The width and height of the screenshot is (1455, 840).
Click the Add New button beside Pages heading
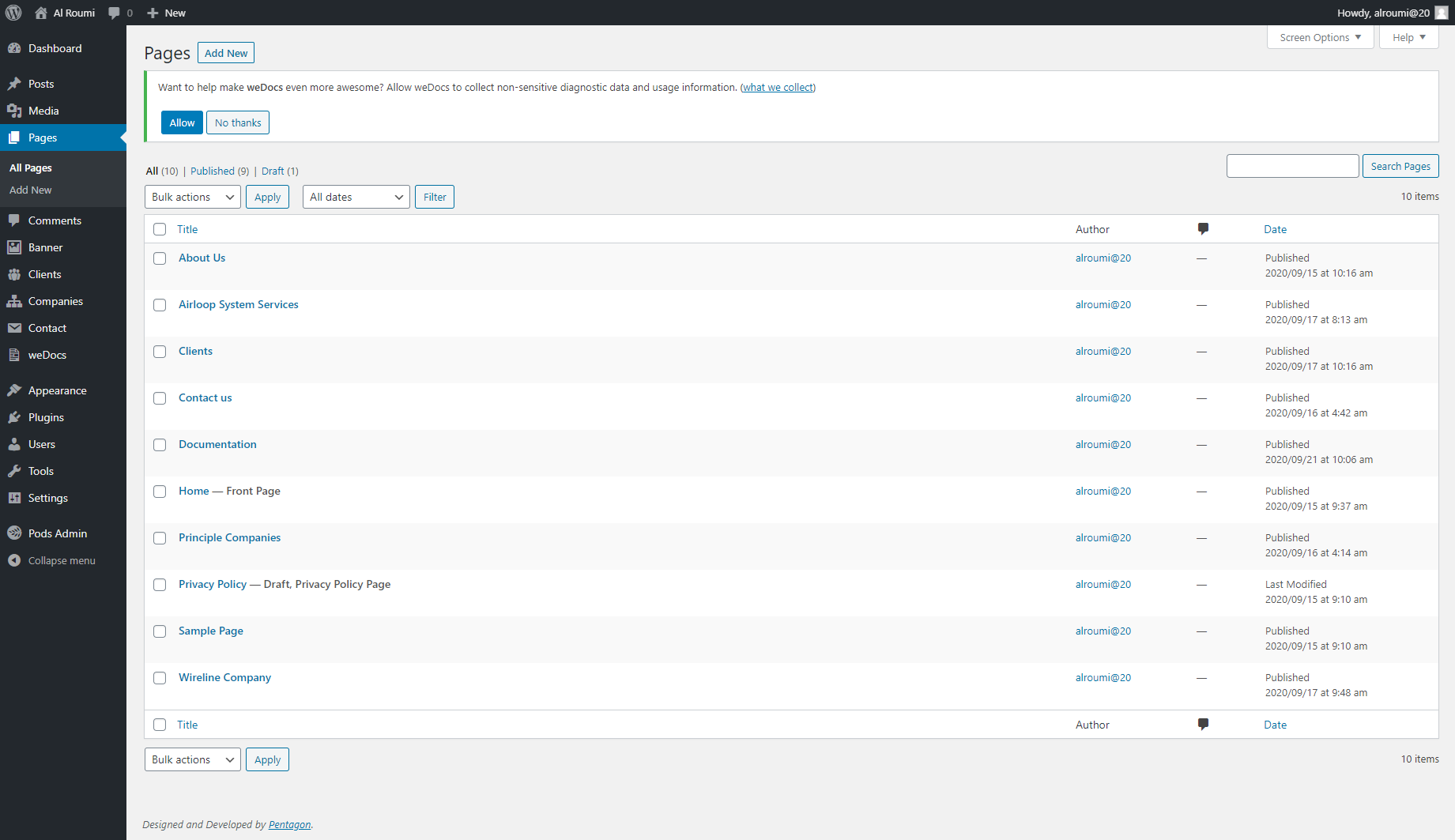coord(226,53)
